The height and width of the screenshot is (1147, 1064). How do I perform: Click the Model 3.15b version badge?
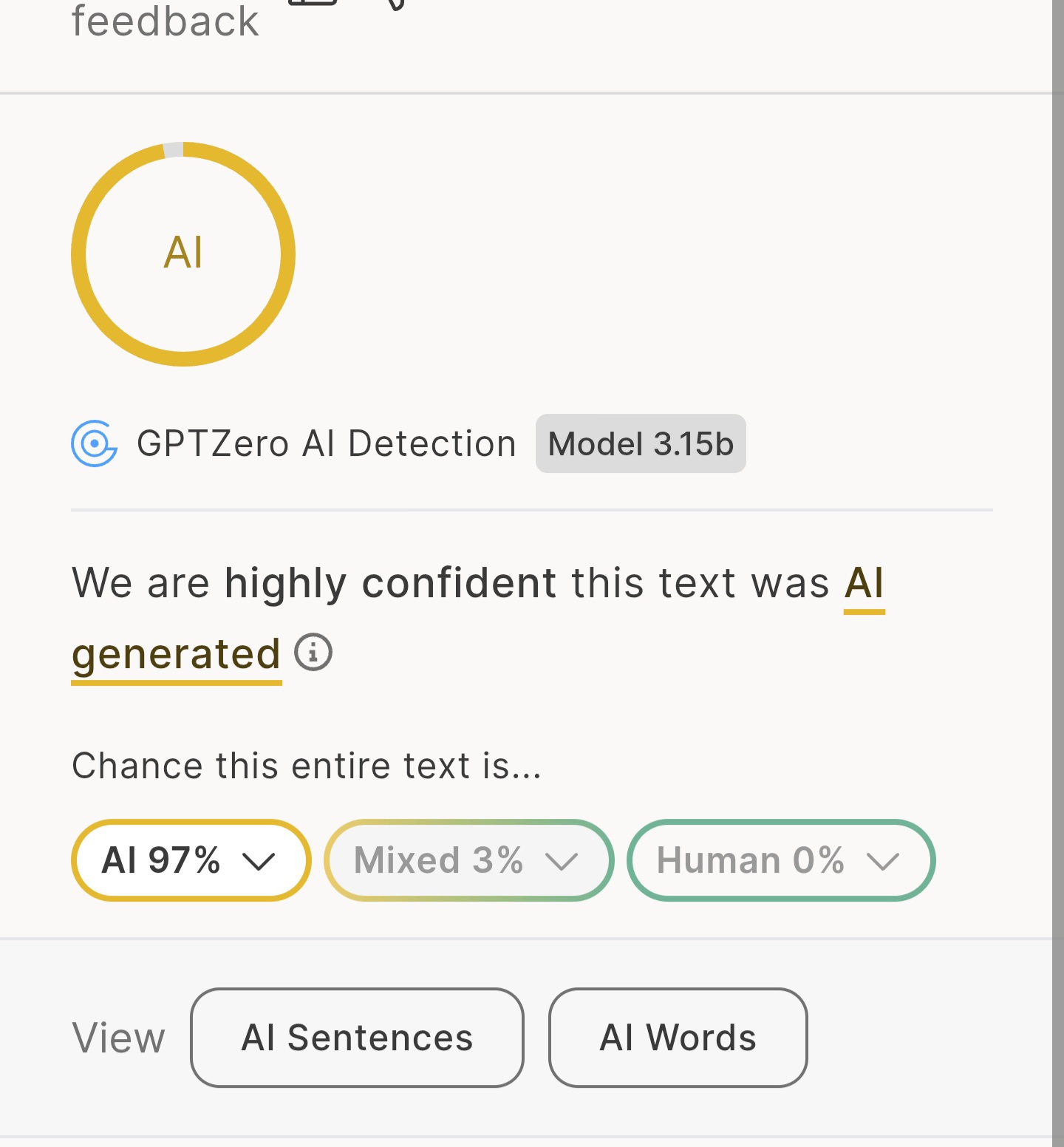pos(641,443)
